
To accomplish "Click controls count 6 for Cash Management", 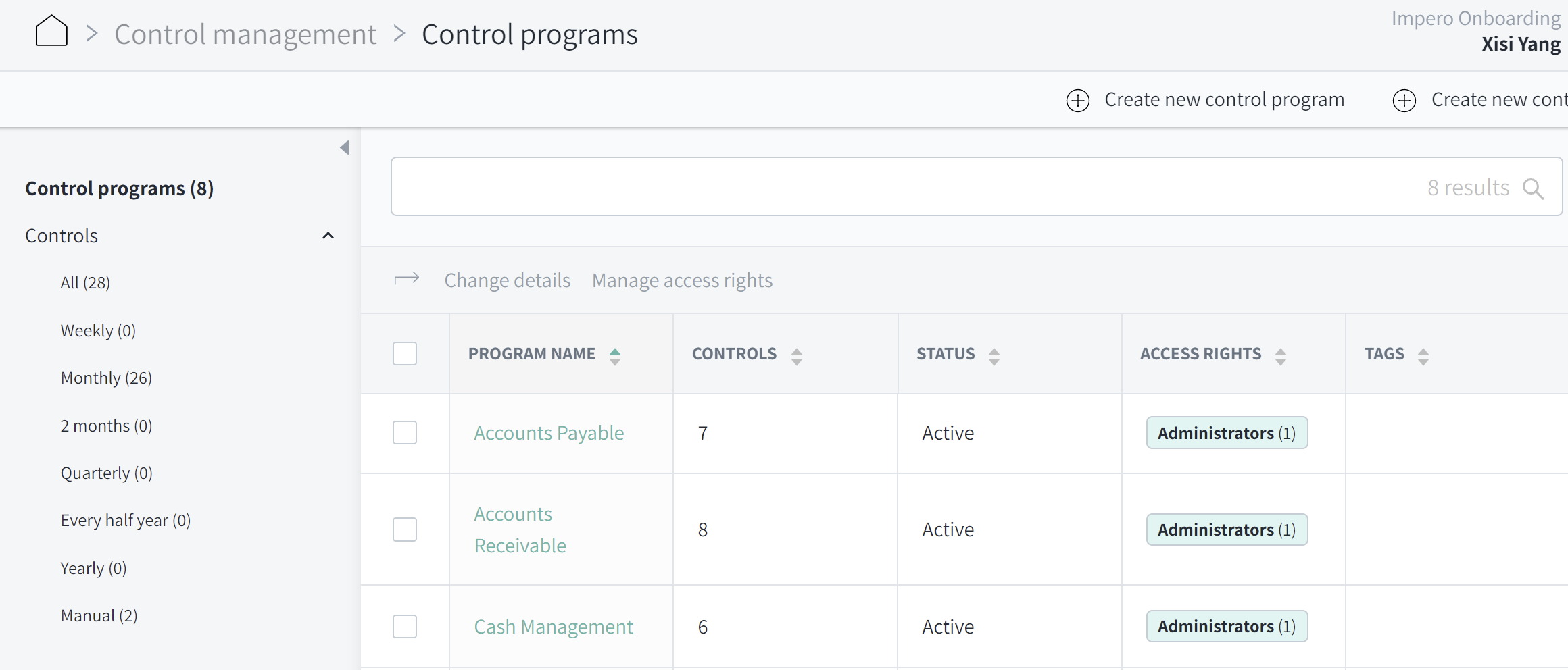I will 703,627.
